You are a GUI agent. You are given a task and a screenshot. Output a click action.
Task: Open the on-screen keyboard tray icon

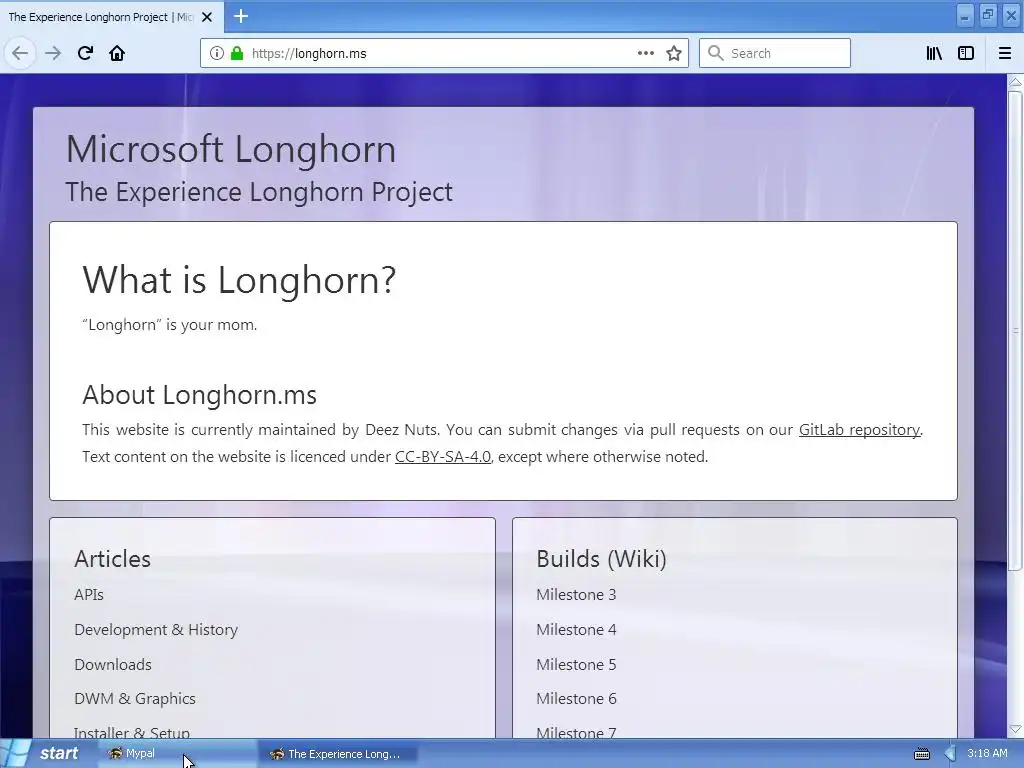click(921, 754)
